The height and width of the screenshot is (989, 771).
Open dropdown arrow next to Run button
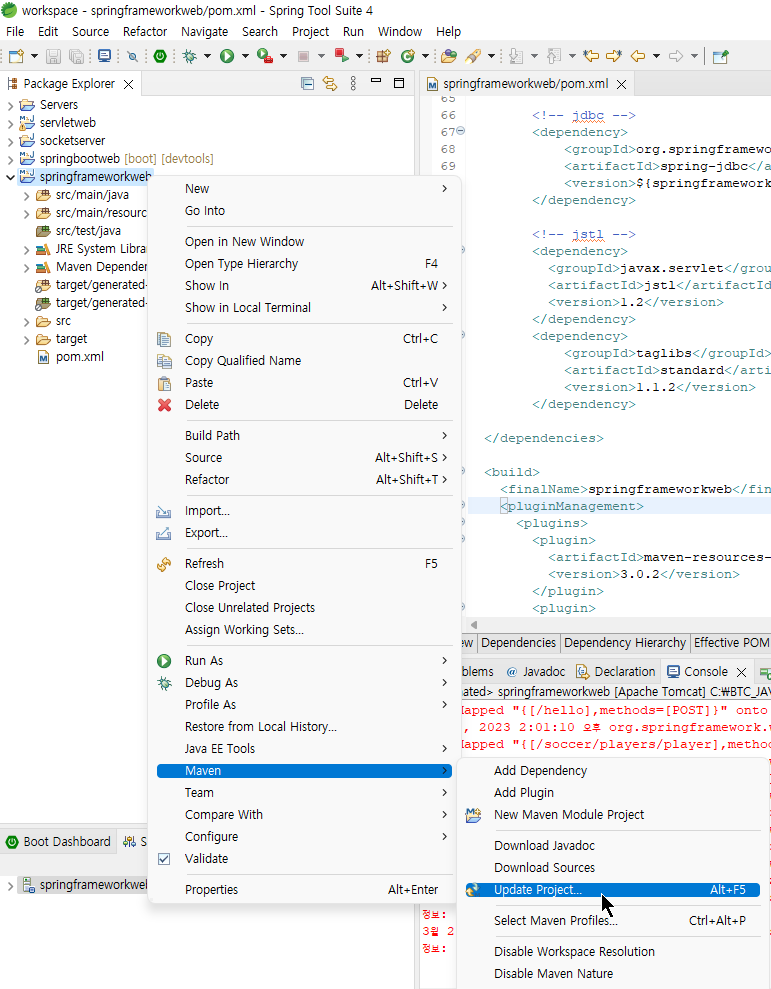coord(245,56)
